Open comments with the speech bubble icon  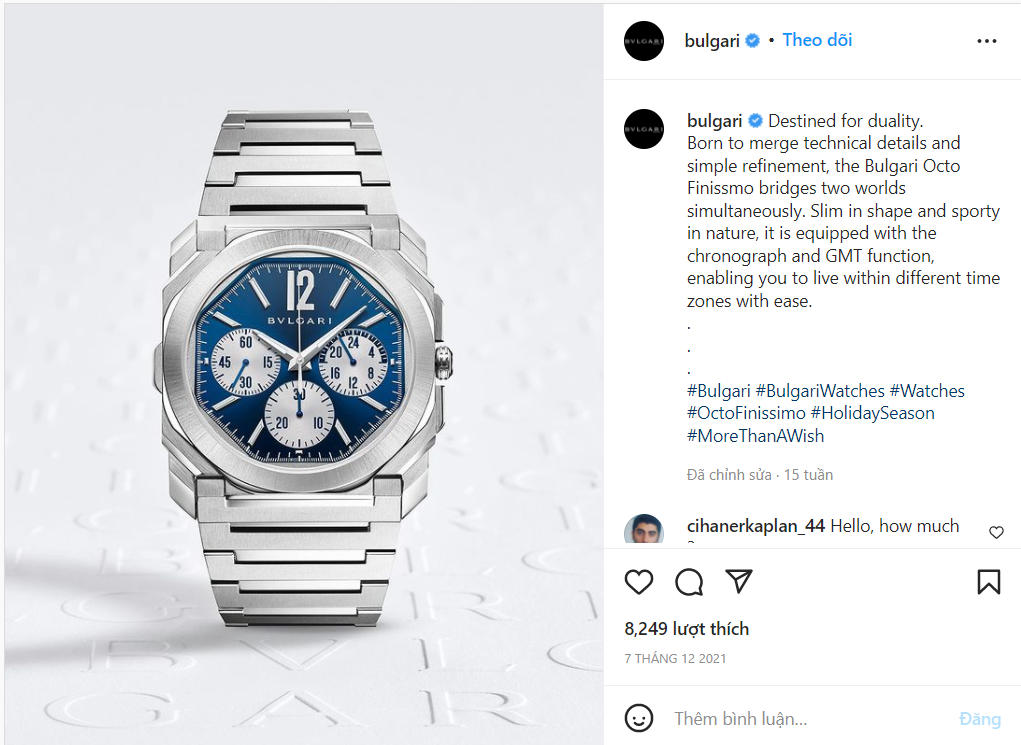click(688, 582)
